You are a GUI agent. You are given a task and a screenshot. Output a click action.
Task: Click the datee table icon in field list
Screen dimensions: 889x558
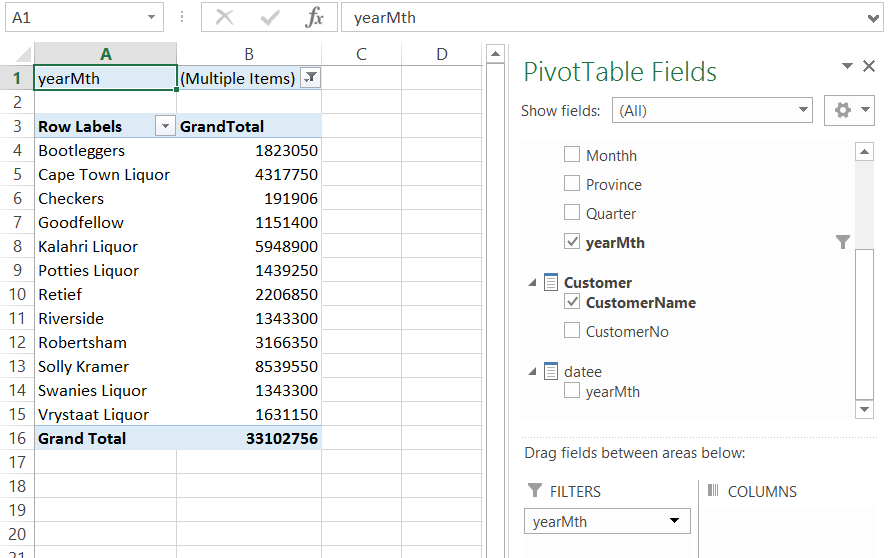click(x=550, y=372)
